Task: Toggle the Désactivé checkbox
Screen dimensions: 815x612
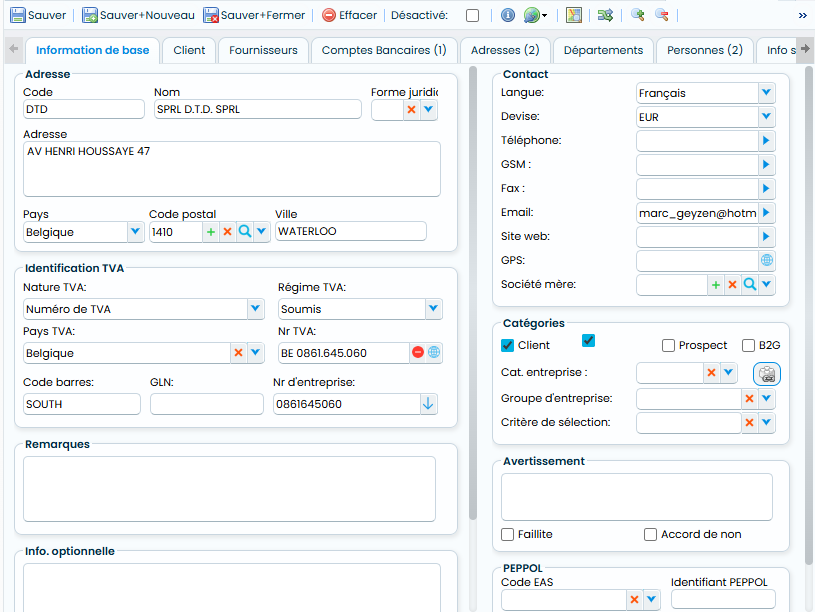Action: pyautogui.click(x=472, y=15)
